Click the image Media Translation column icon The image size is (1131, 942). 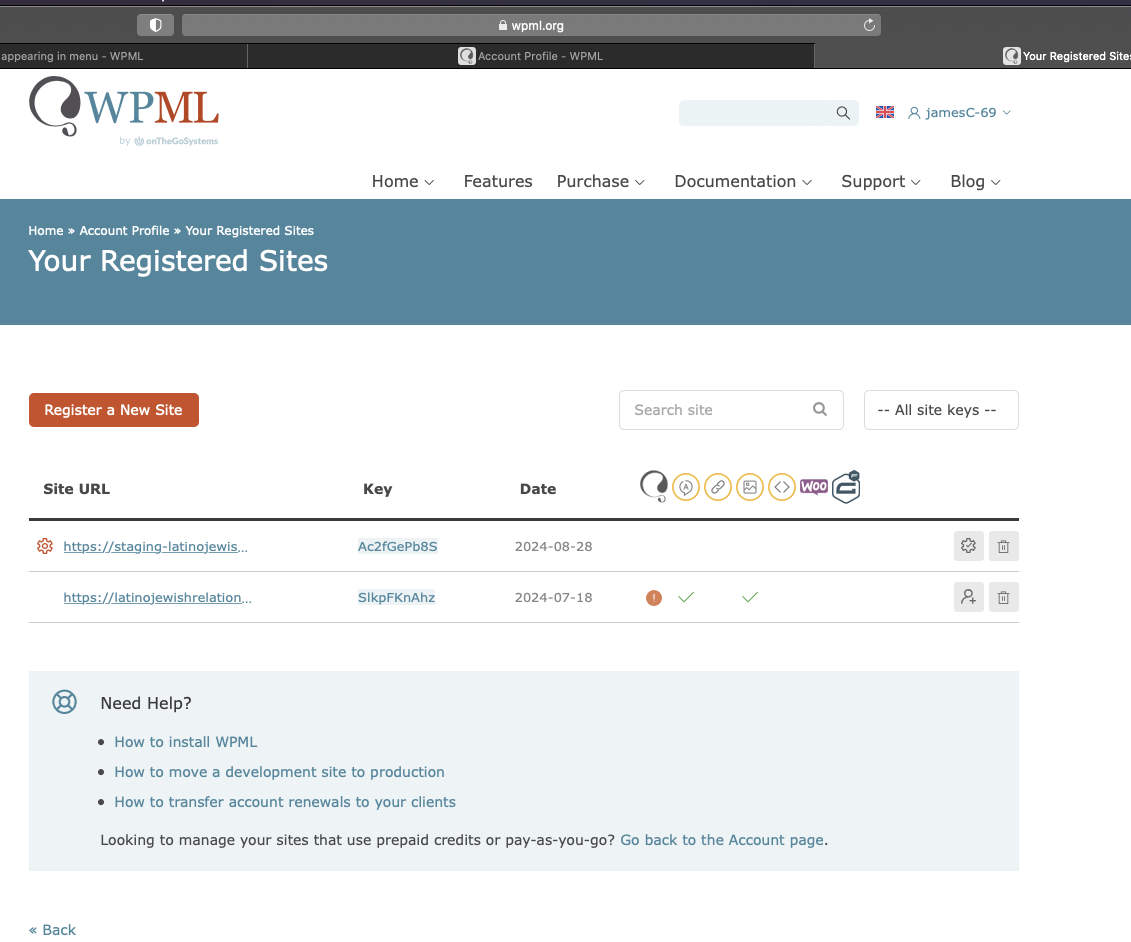tap(750, 488)
